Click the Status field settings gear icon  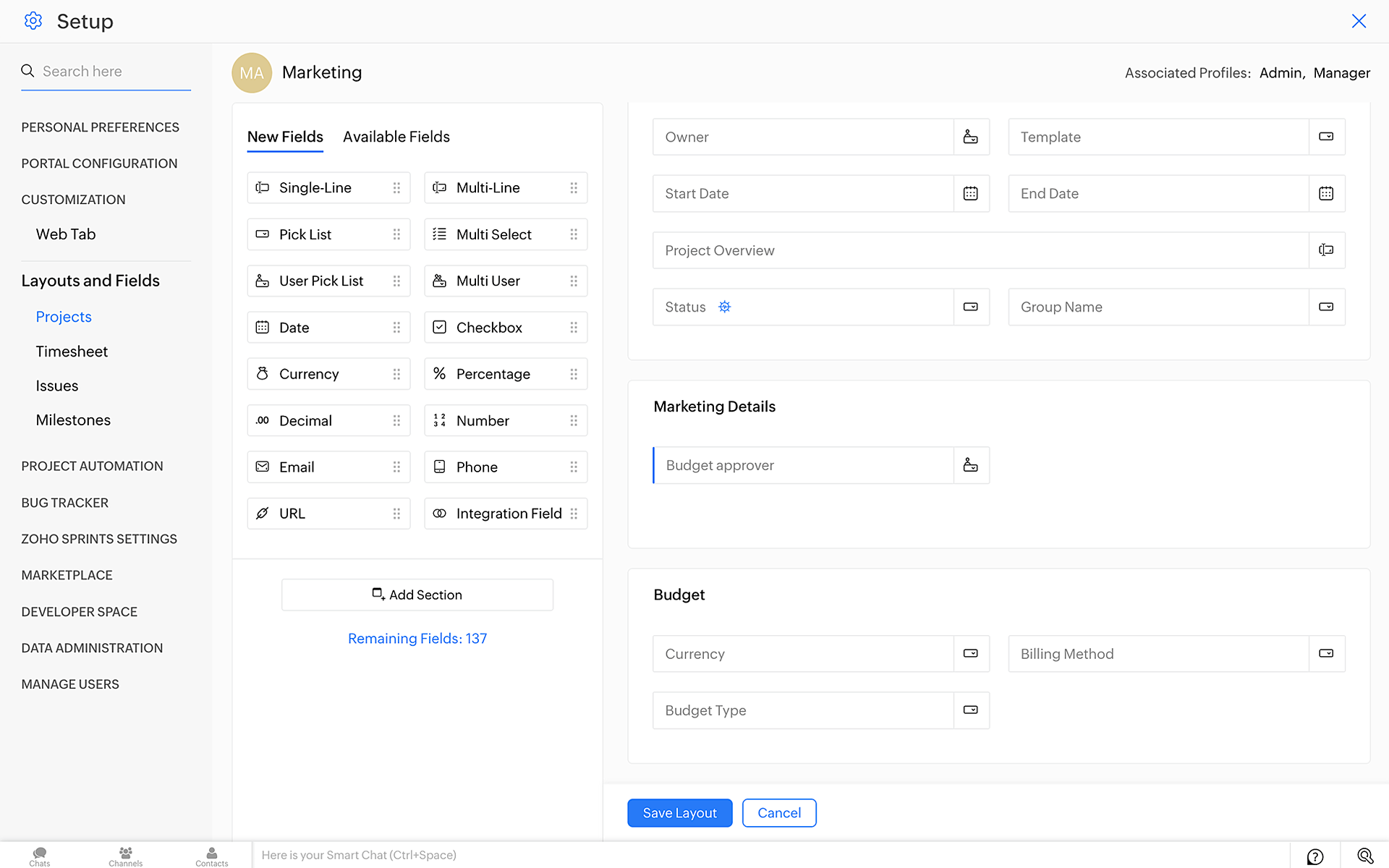(724, 307)
